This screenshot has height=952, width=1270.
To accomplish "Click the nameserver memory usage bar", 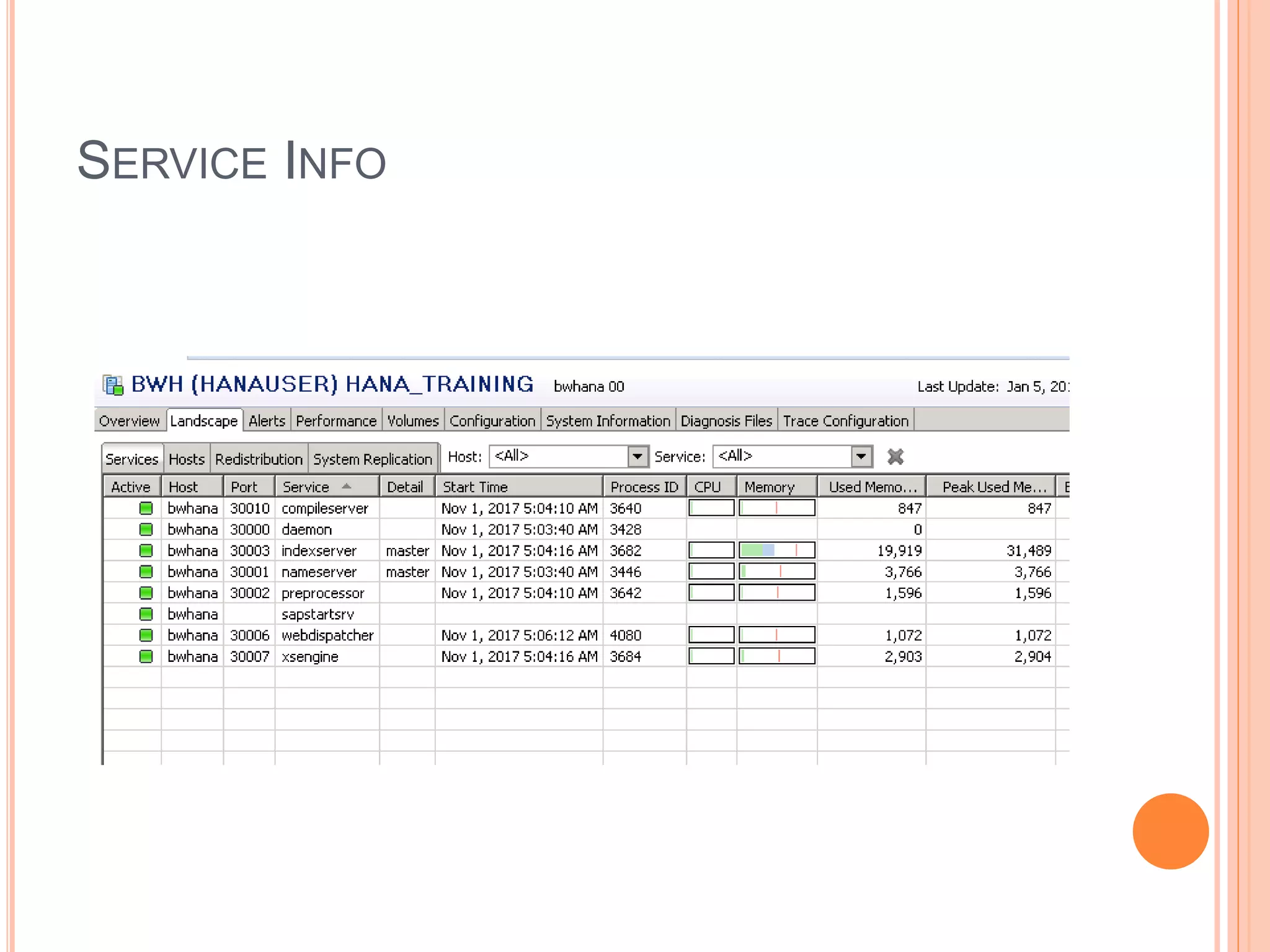I will pyautogui.click(x=777, y=571).
